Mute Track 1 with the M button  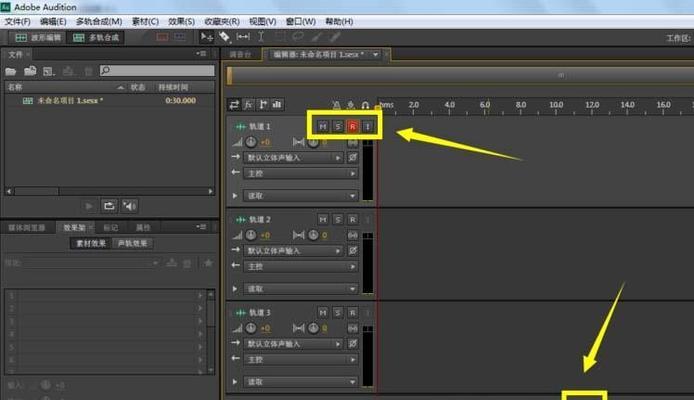(322, 126)
